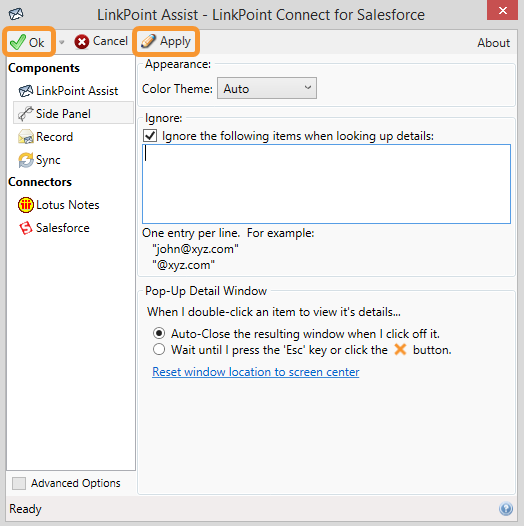Viewport: 524px width, 528px height.
Task: Click inside the ignore items text box
Action: point(326,184)
